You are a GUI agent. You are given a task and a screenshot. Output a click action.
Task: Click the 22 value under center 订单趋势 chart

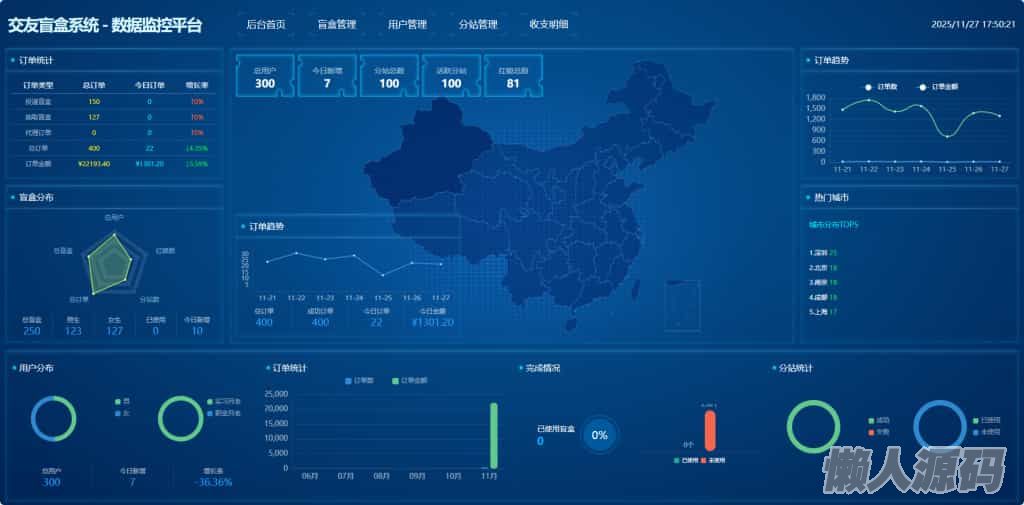click(376, 322)
